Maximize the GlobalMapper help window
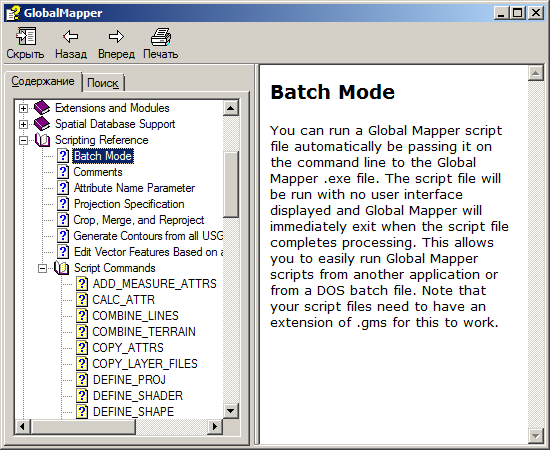This screenshot has width=550, height=450. (x=518, y=13)
